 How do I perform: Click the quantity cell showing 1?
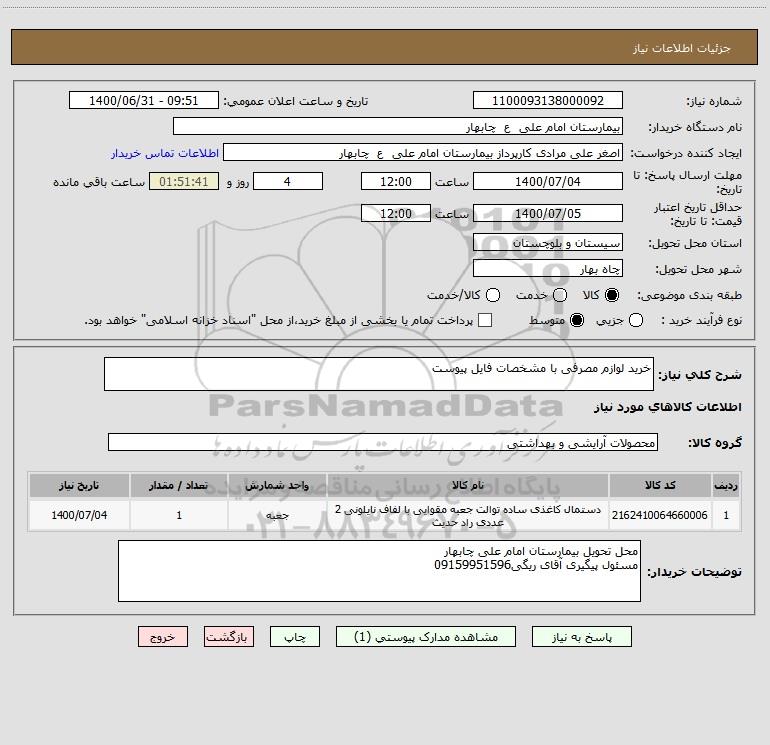coord(179,515)
